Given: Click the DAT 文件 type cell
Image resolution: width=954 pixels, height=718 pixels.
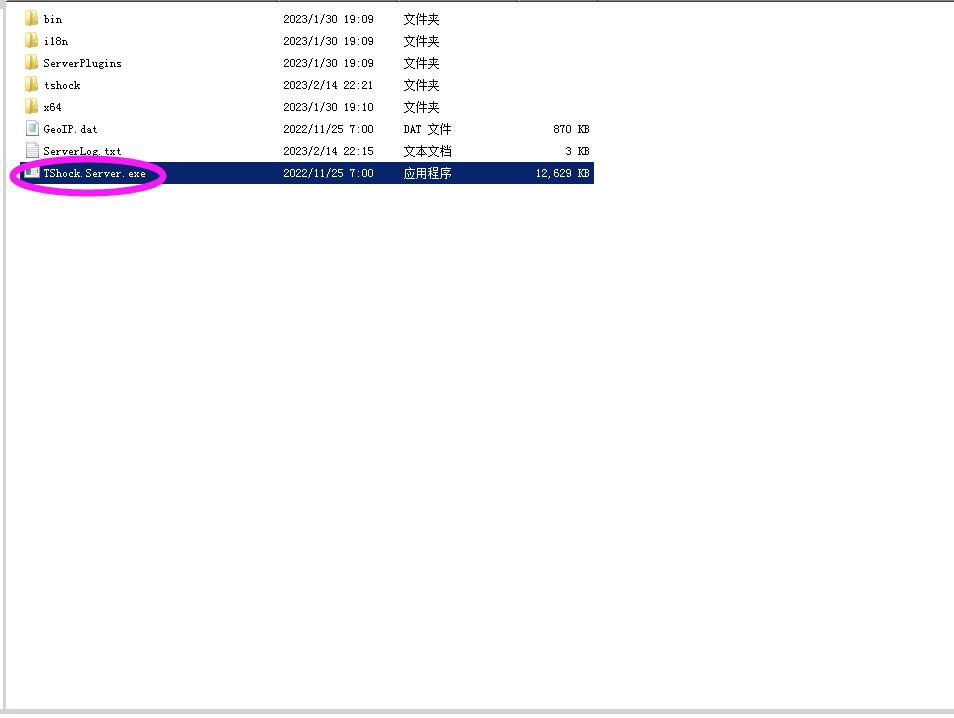Looking at the screenshot, I should (427, 129).
